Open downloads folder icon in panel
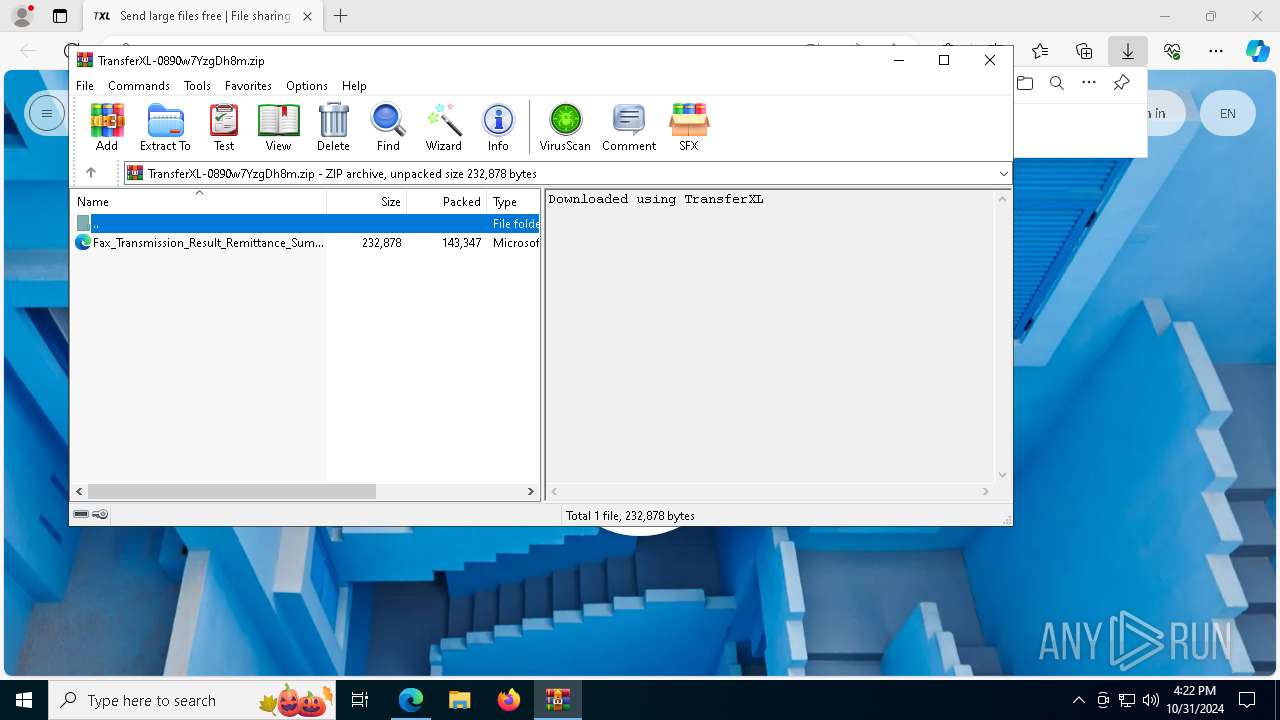1280x720 pixels. 1025,83
